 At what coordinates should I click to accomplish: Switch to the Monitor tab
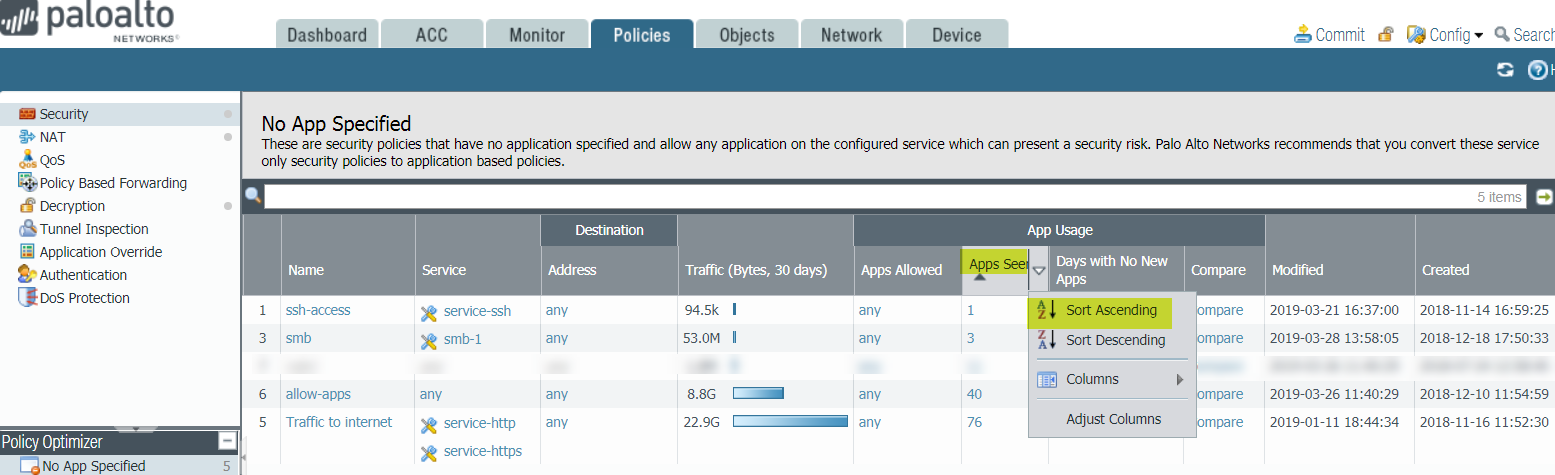[x=537, y=35]
